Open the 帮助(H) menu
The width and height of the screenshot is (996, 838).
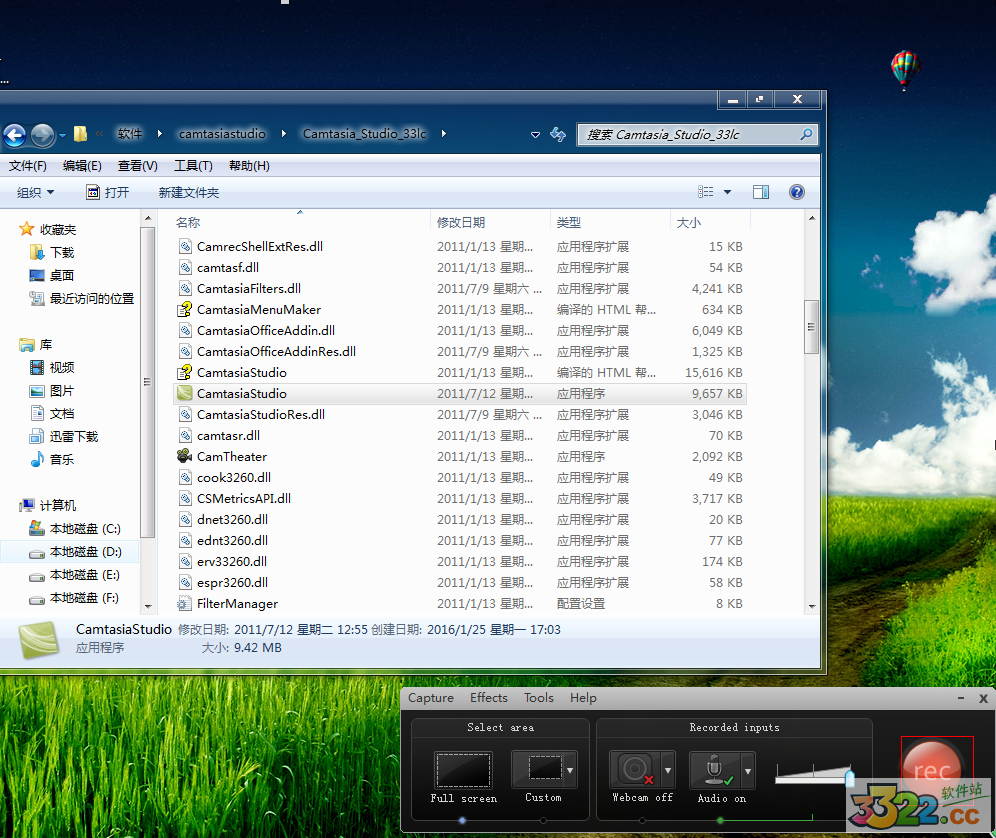[x=249, y=166]
